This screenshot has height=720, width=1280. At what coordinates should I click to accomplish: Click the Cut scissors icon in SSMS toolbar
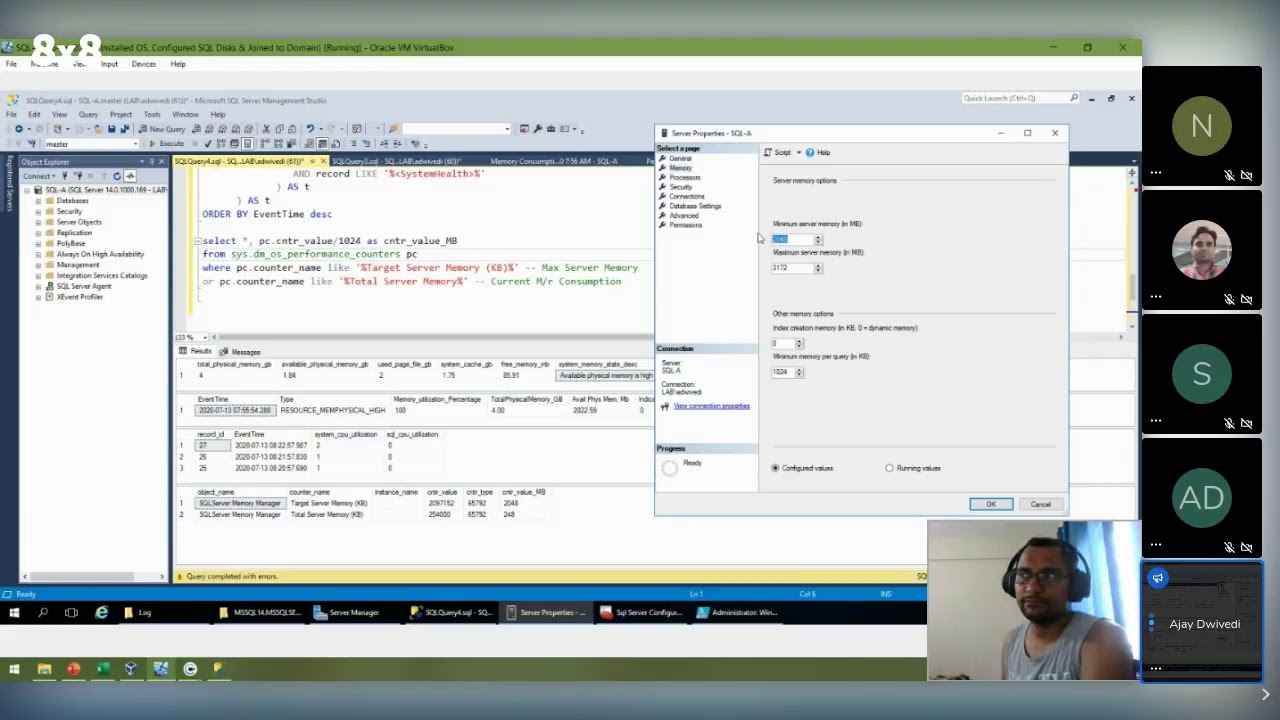click(x=266, y=129)
